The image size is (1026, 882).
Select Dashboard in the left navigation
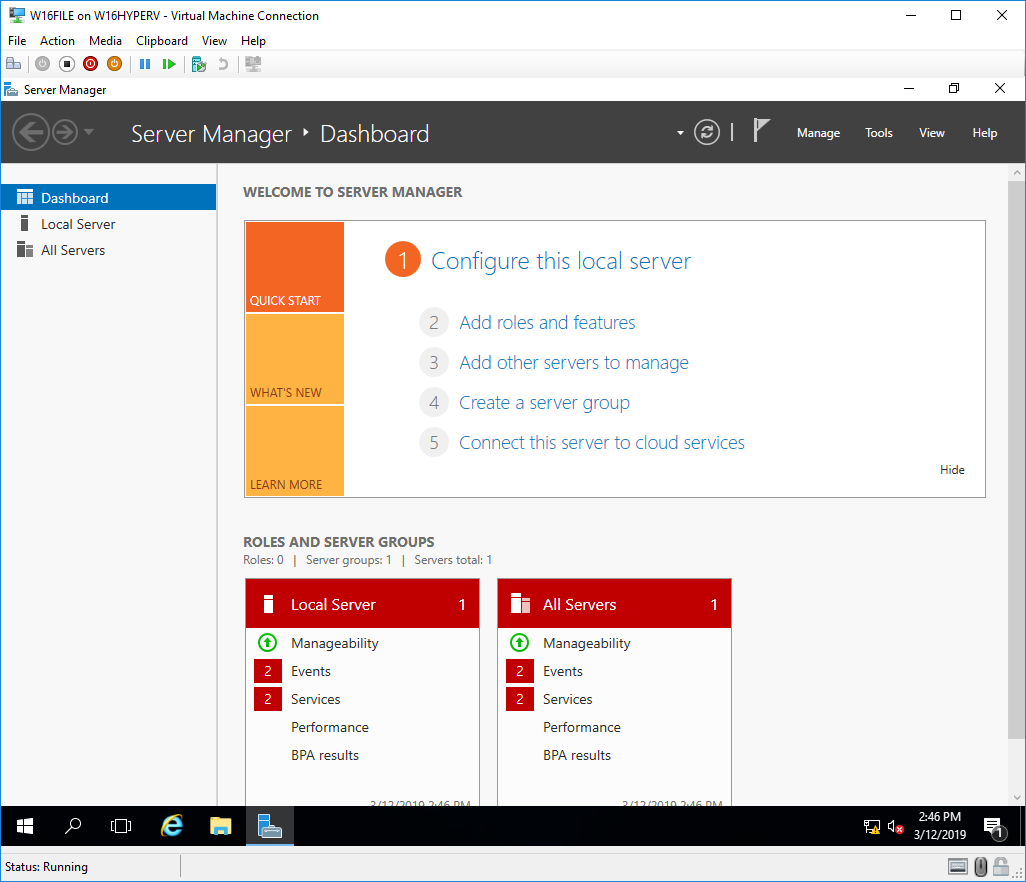click(x=109, y=198)
